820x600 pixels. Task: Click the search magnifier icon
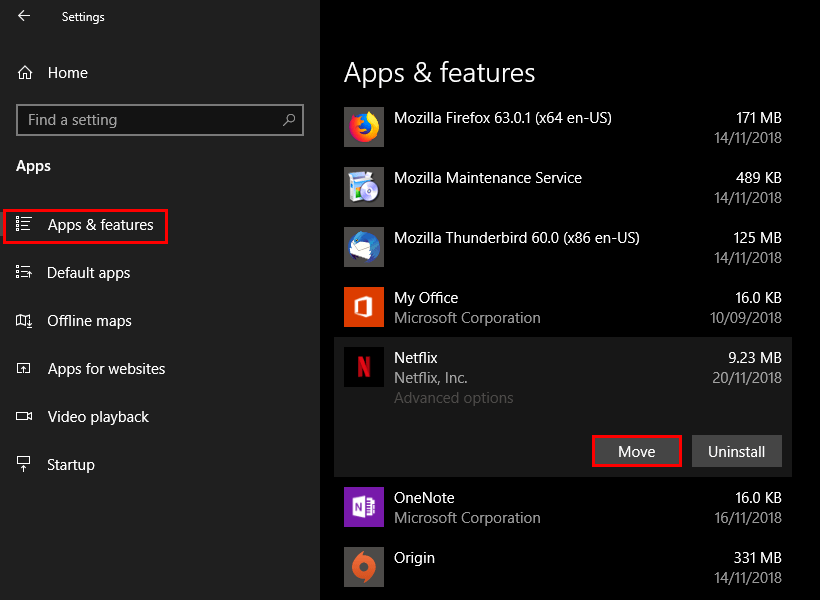pyautogui.click(x=289, y=120)
